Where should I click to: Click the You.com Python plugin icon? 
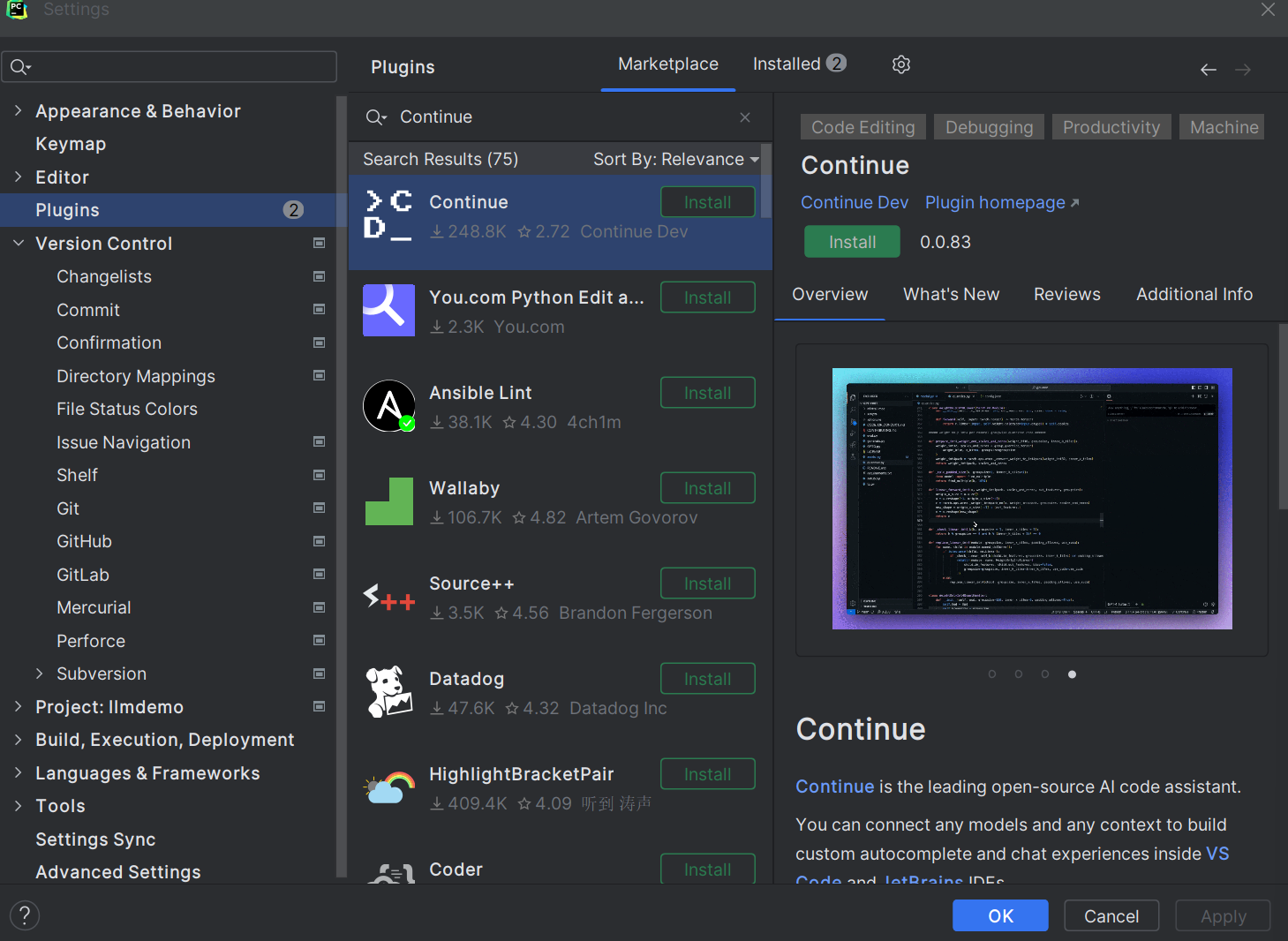pyautogui.click(x=388, y=310)
